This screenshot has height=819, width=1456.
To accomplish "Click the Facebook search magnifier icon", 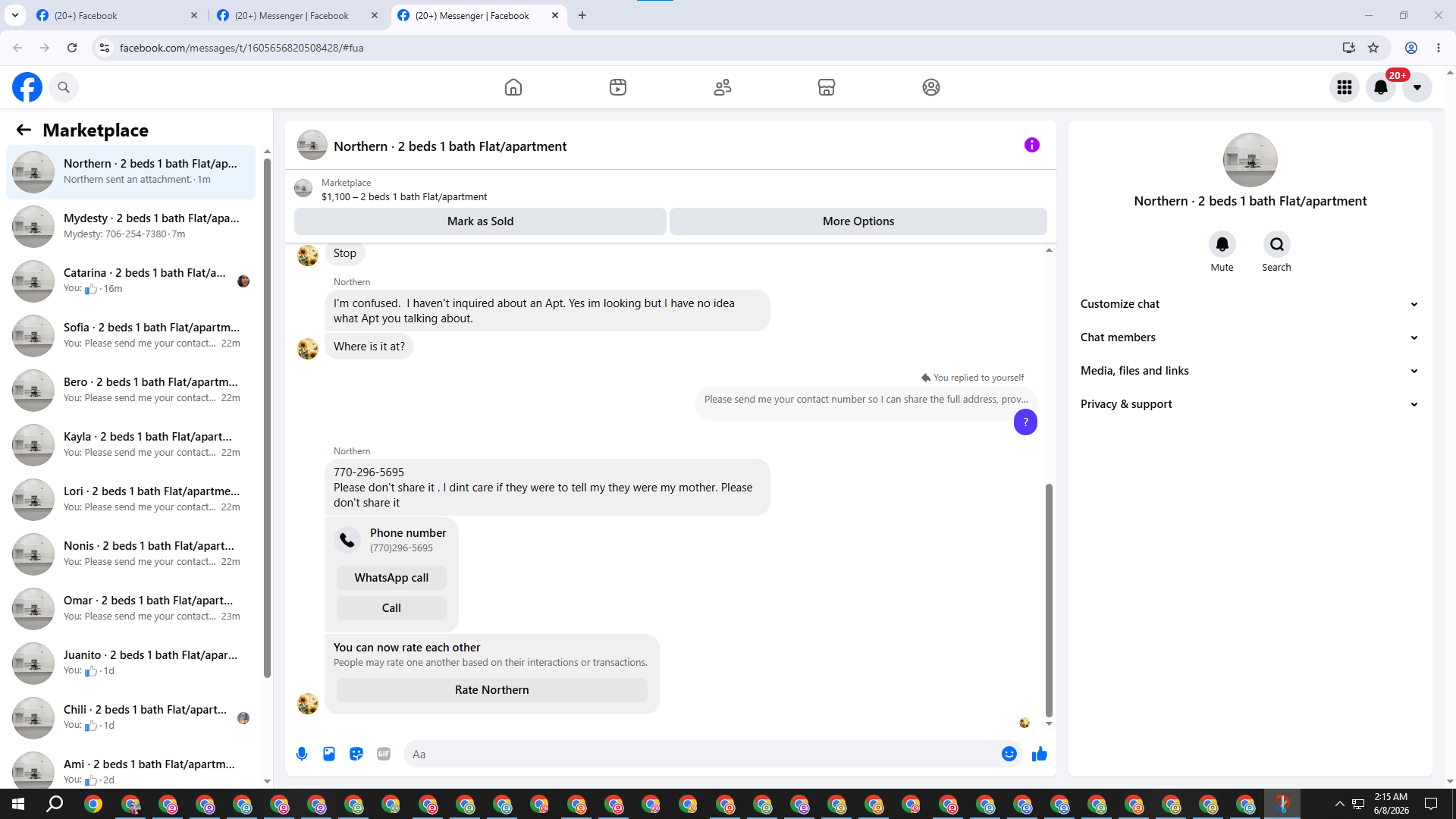I will (x=64, y=87).
